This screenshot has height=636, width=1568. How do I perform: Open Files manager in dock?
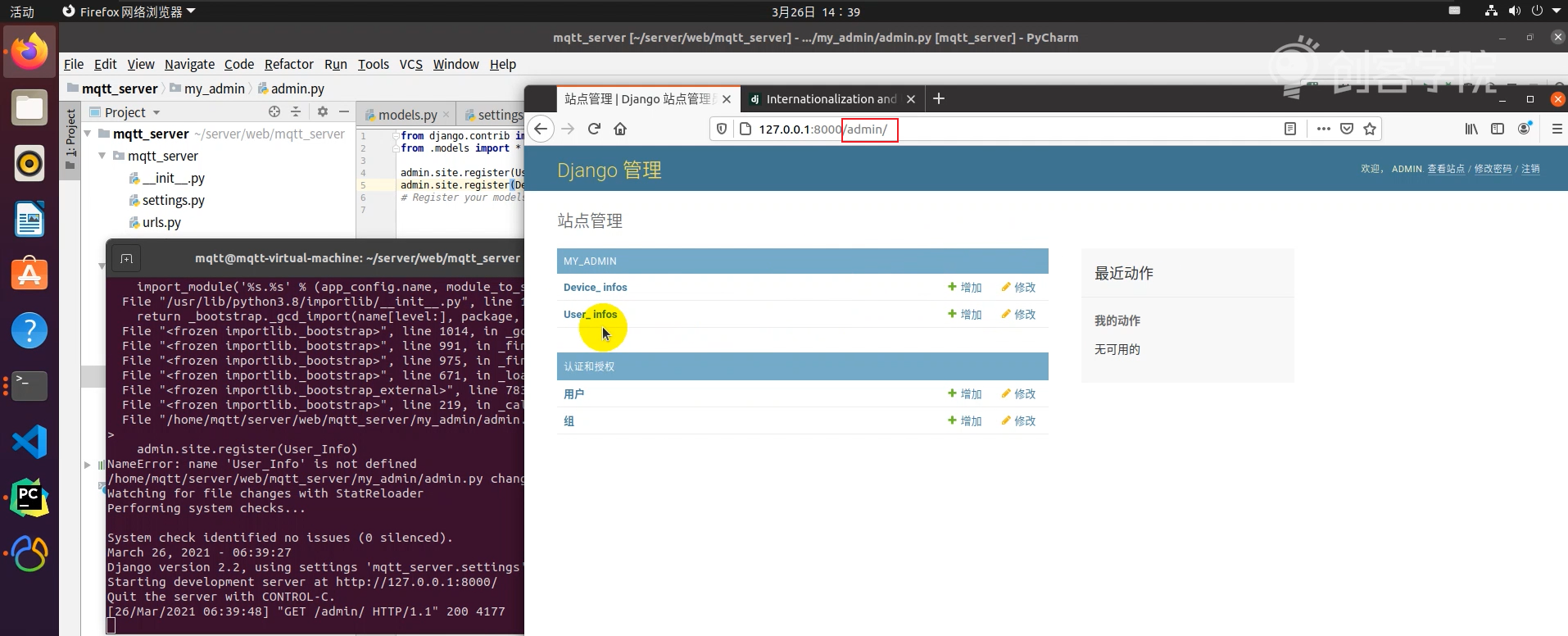pos(29,107)
